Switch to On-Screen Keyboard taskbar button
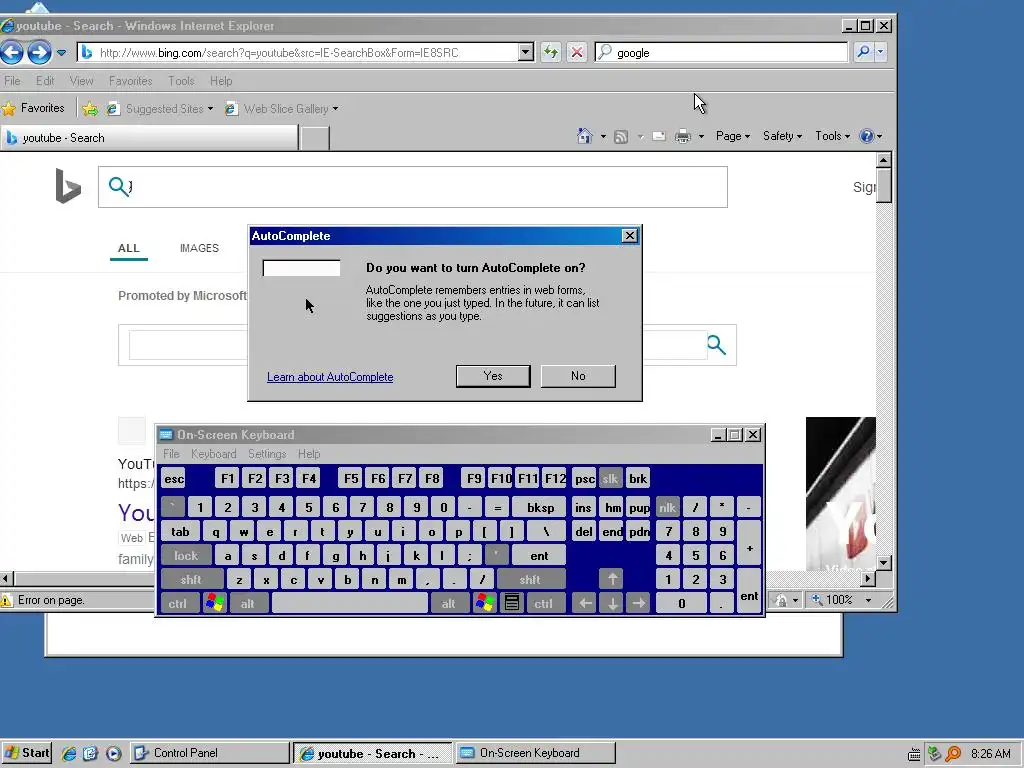 535,753
